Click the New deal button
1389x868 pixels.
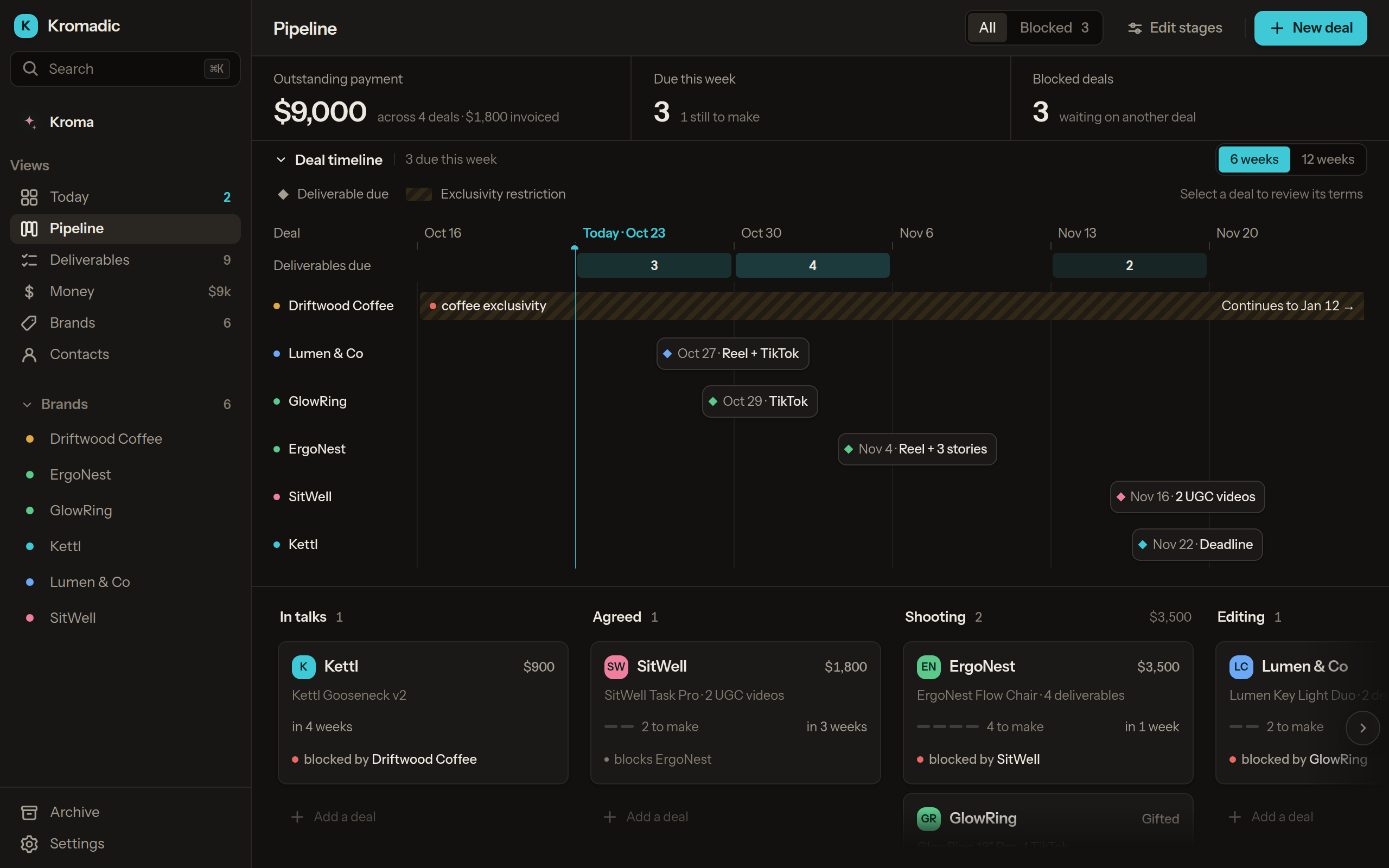point(1310,28)
